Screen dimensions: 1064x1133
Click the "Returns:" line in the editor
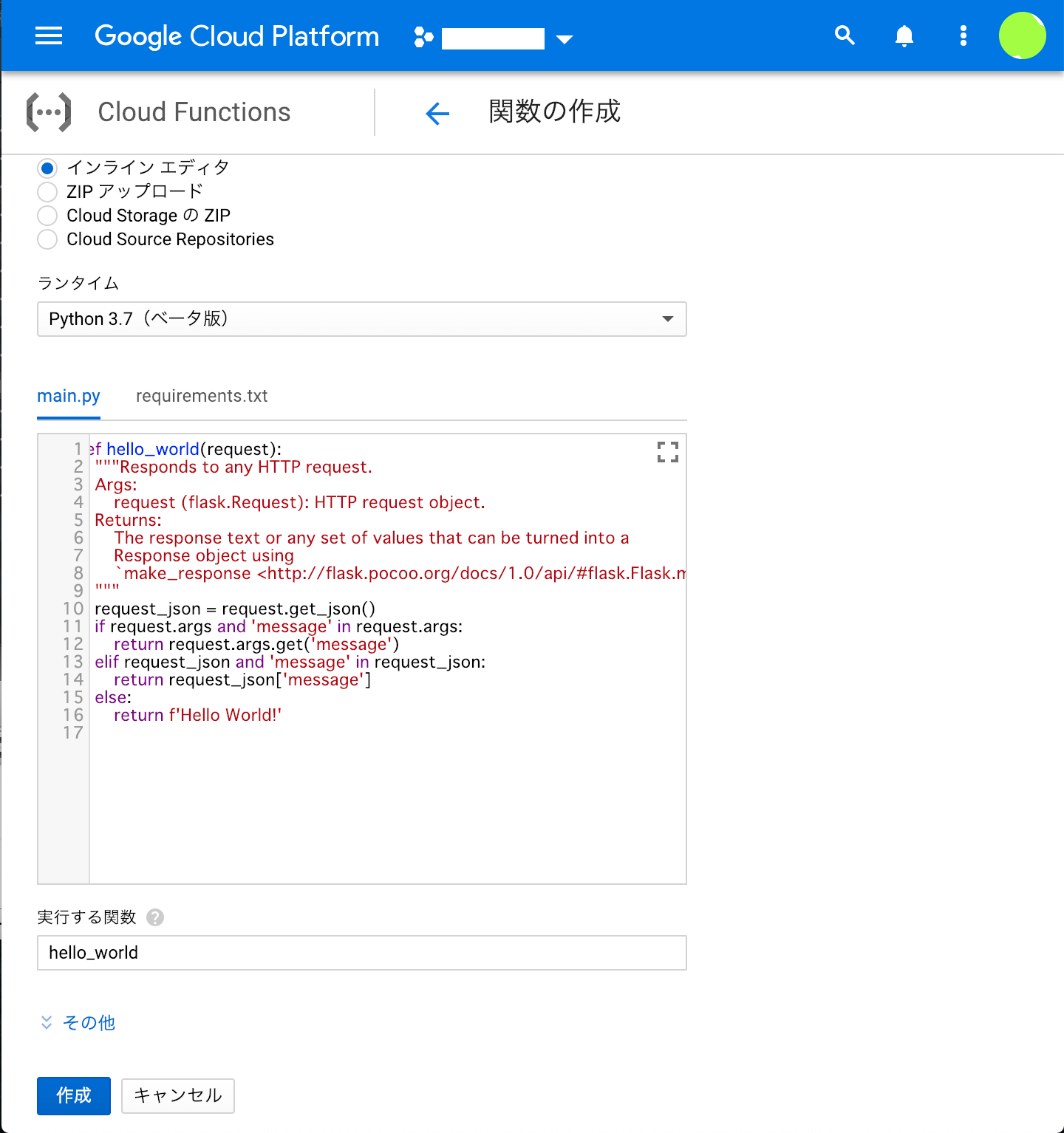coord(129,520)
